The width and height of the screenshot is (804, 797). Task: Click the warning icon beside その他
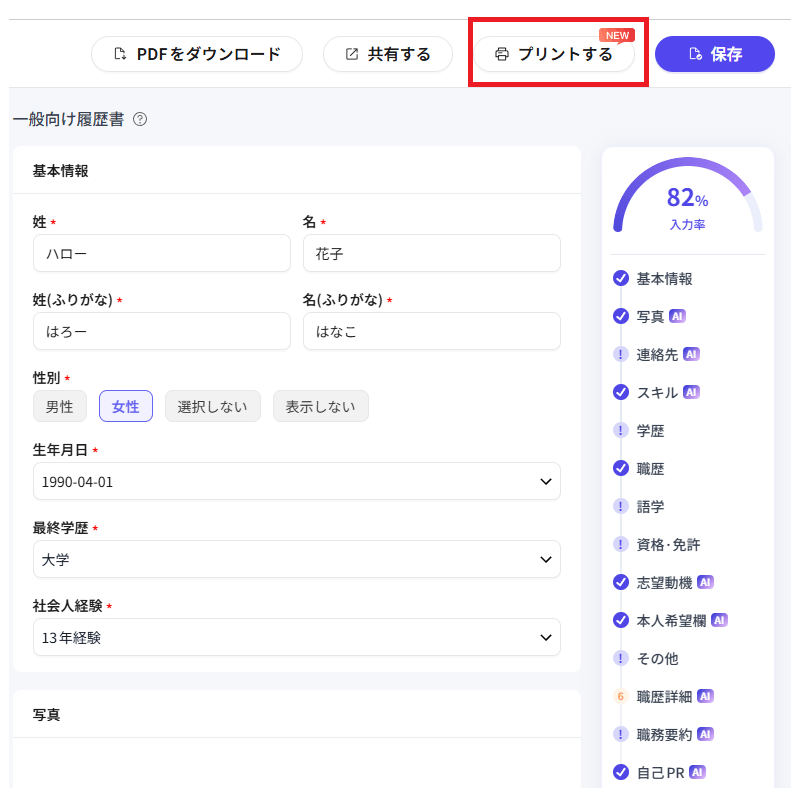[x=620, y=657]
